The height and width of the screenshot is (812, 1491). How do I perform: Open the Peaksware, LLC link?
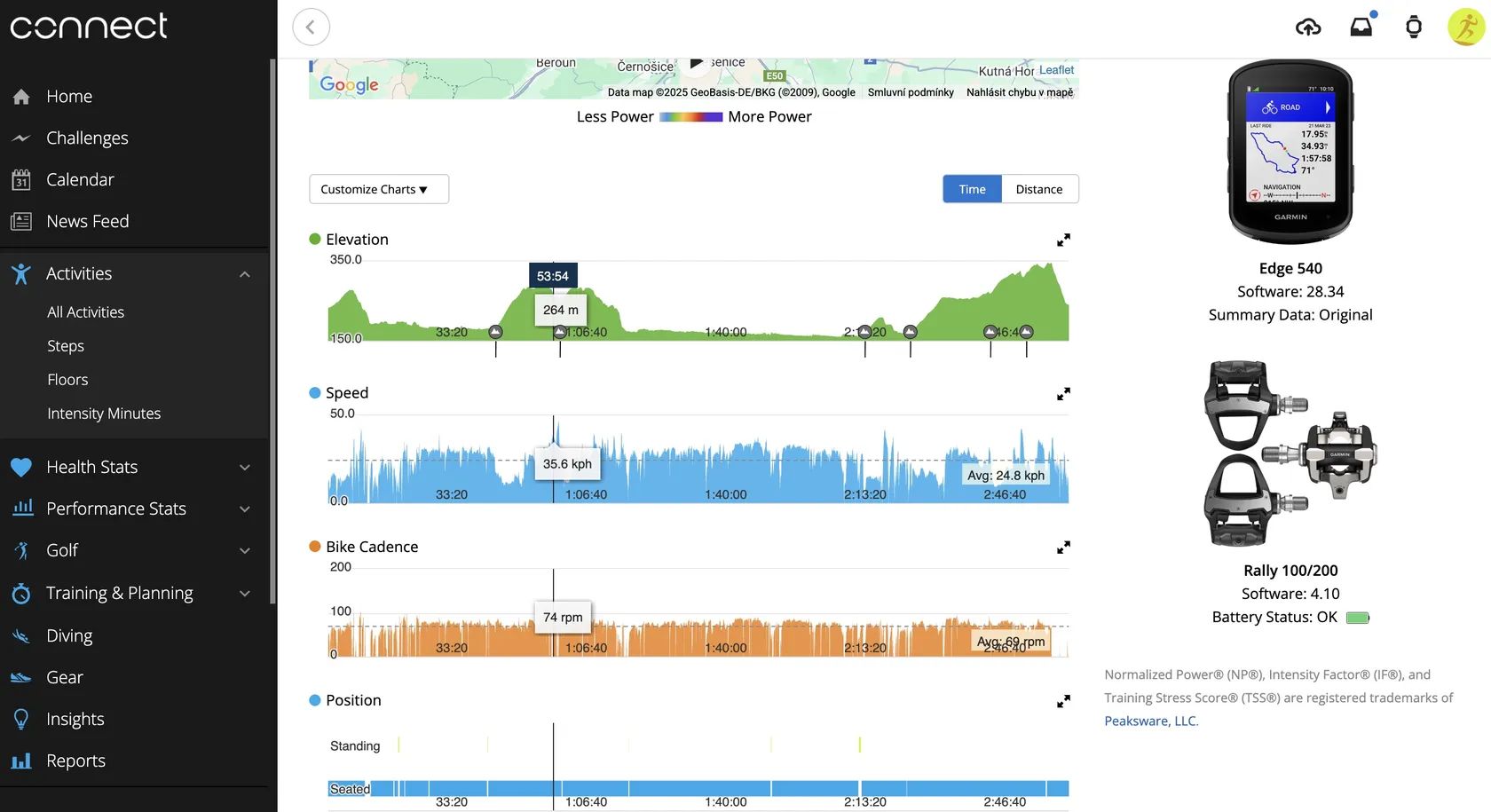1150,721
